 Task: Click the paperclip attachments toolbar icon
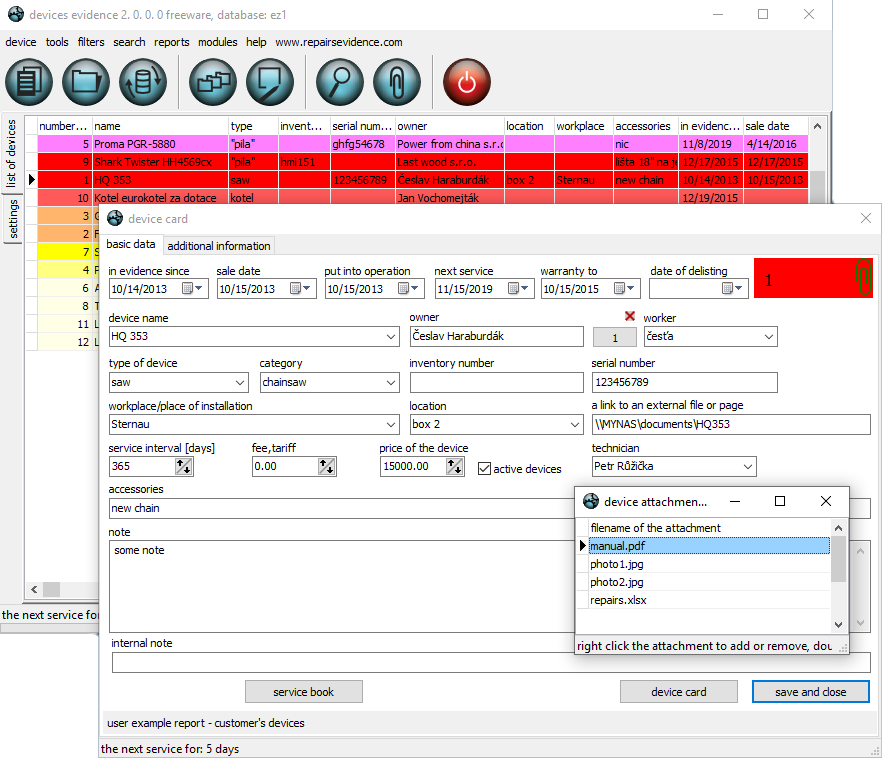397,82
